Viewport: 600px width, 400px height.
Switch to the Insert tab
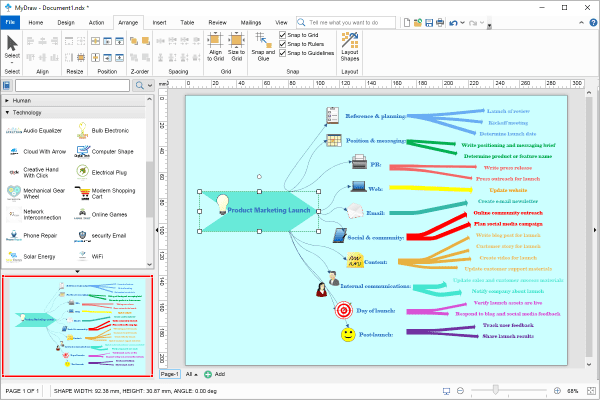point(159,23)
